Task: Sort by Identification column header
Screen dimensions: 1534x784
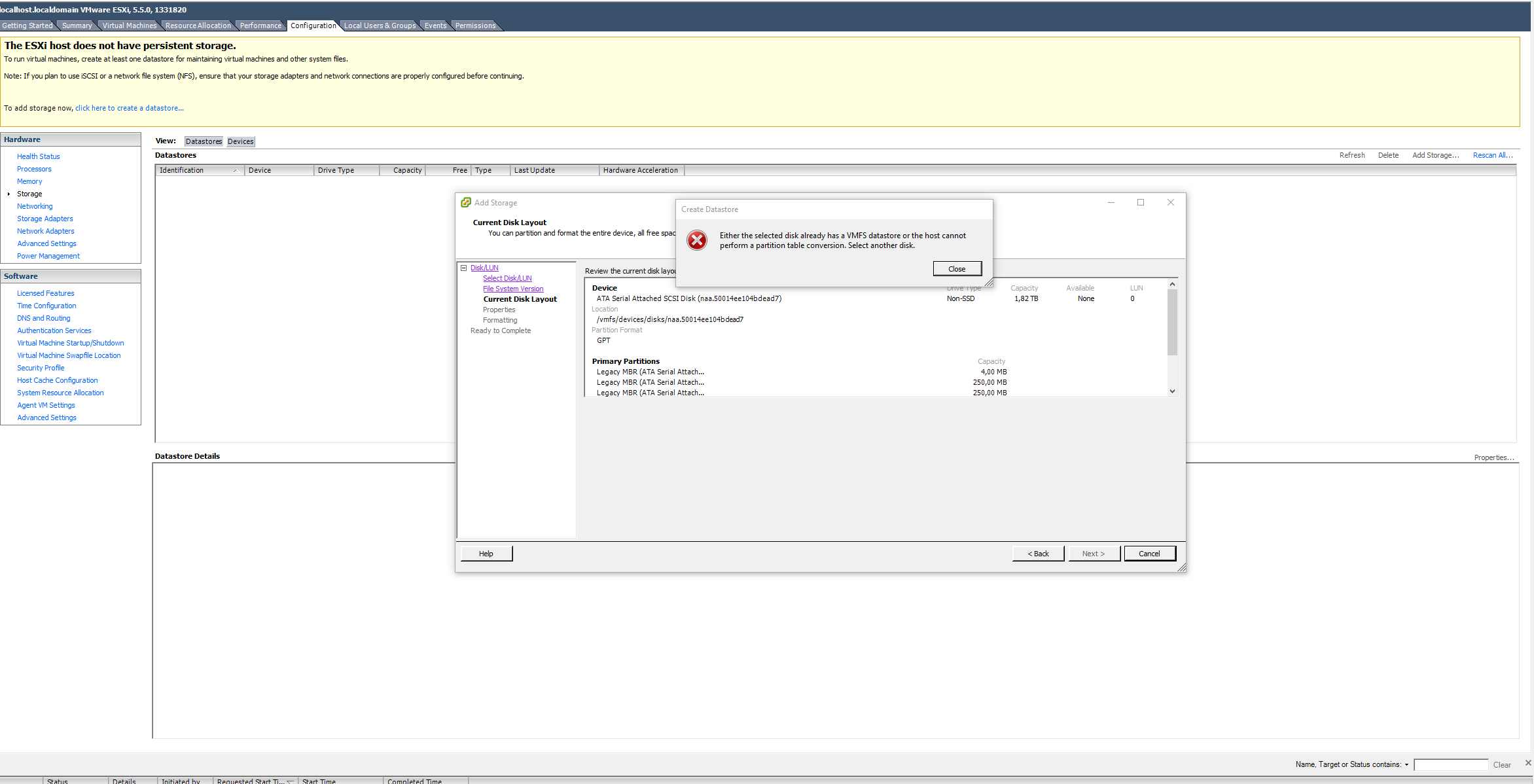Action: coord(200,170)
